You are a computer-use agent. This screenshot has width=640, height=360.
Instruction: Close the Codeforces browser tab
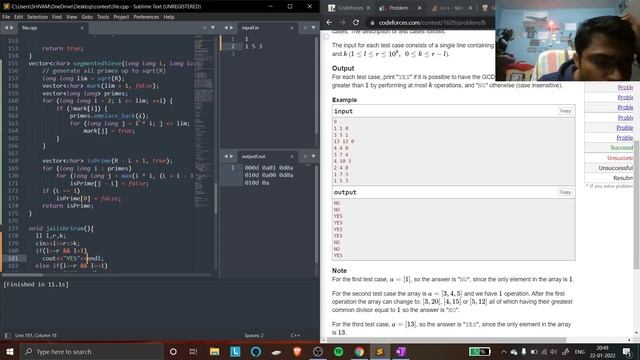coord(368,8)
